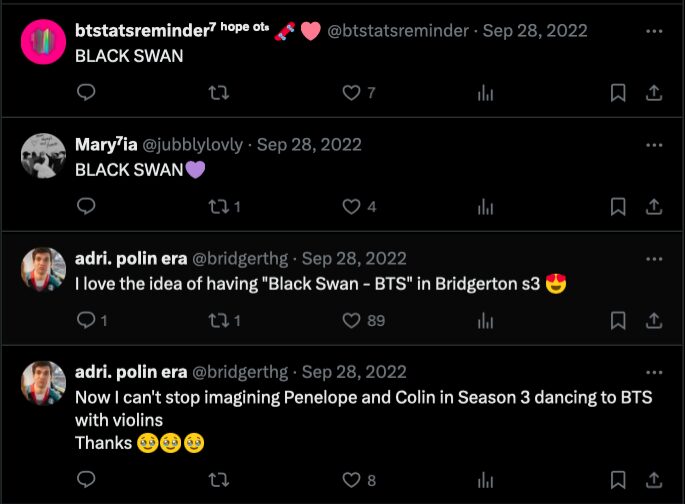Click btstatsreminder's pink profile avatar

coord(43,43)
